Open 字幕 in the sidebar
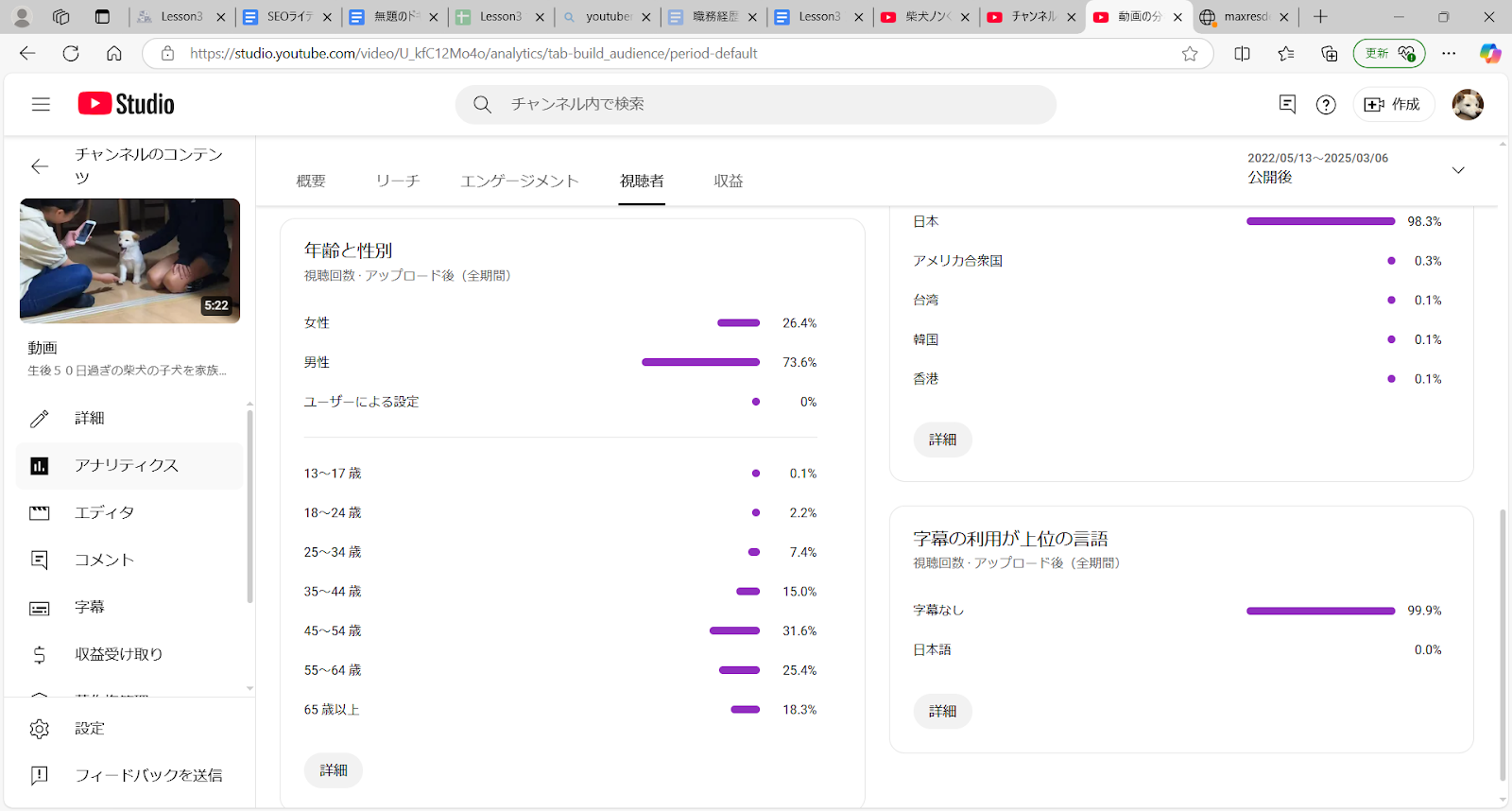The image size is (1512, 811). click(x=129, y=607)
